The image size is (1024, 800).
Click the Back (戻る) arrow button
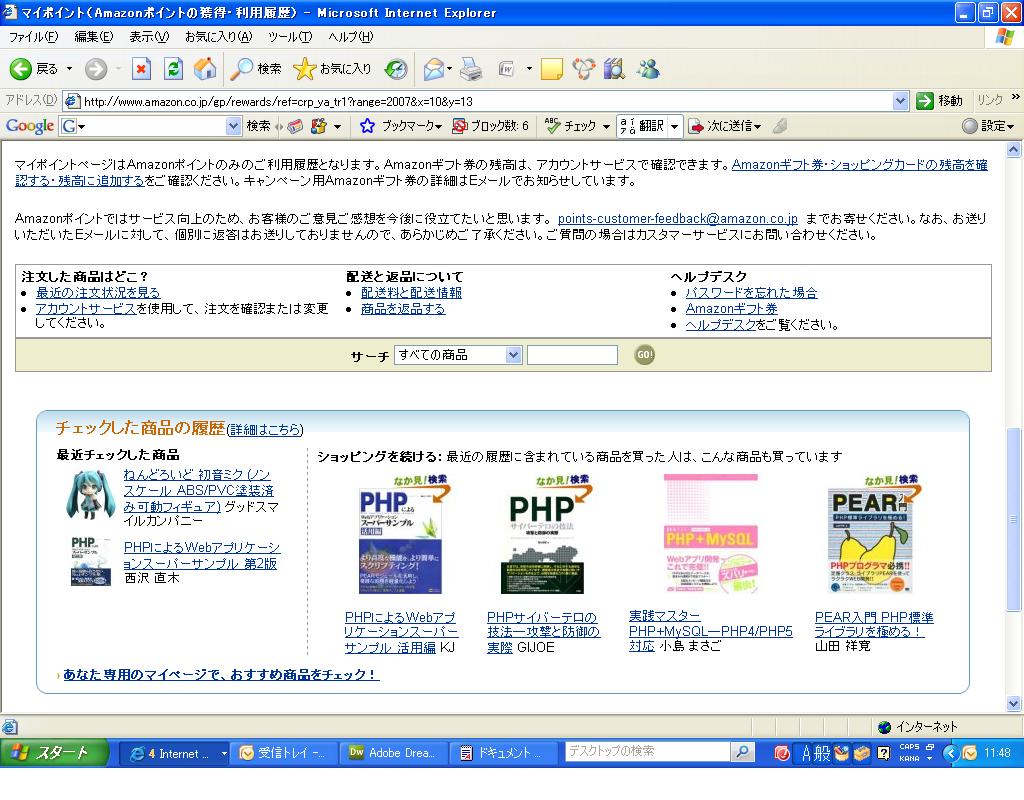pyautogui.click(x=34, y=69)
